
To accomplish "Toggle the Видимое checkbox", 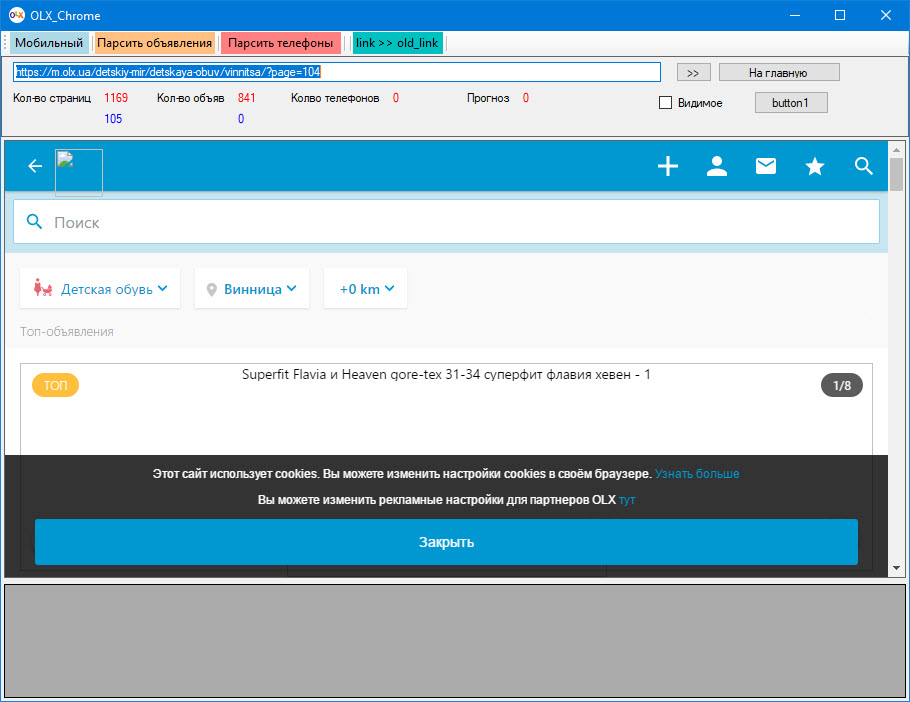I will [666, 103].
